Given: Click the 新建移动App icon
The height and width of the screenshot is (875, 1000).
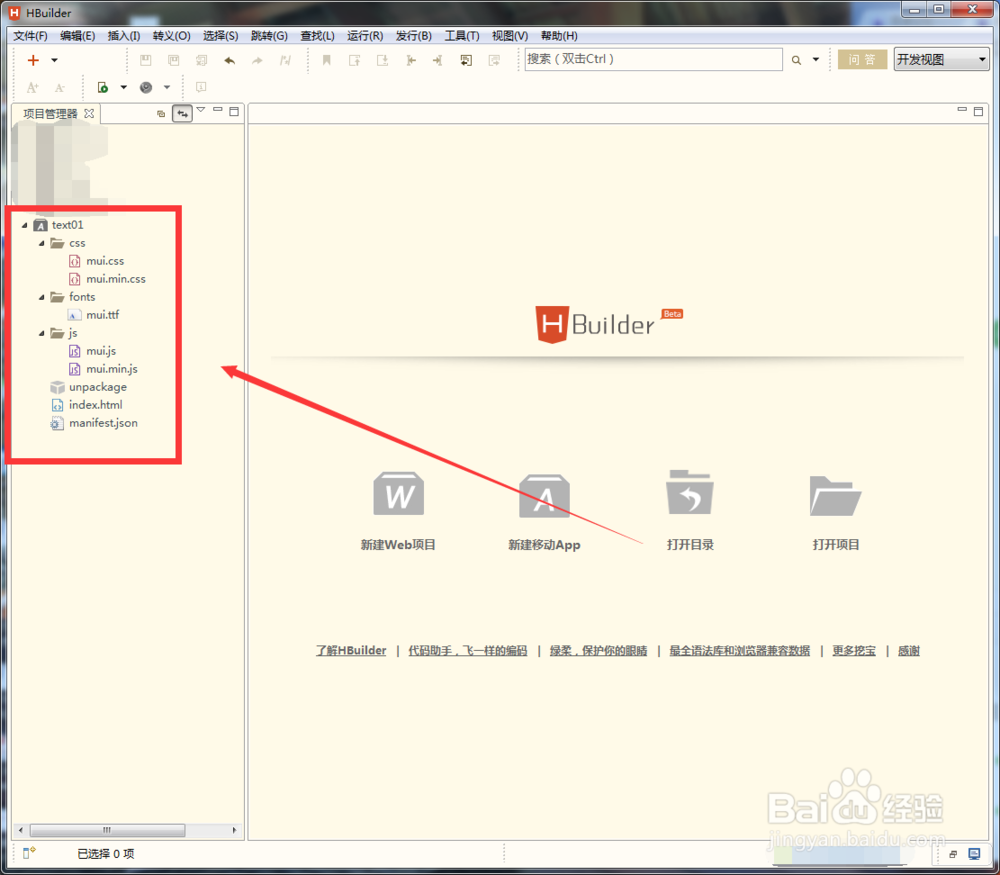Looking at the screenshot, I should pyautogui.click(x=544, y=496).
